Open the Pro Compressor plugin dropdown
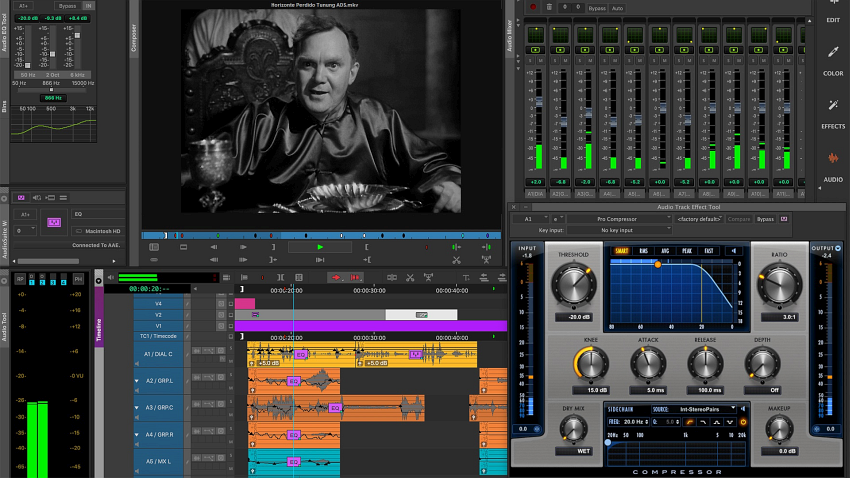This screenshot has width=850, height=478. (x=619, y=219)
